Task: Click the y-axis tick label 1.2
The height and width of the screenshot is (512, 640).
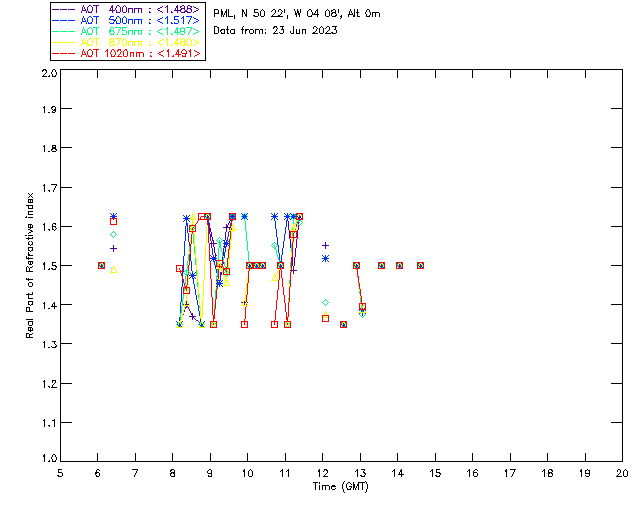Action: tap(49, 384)
